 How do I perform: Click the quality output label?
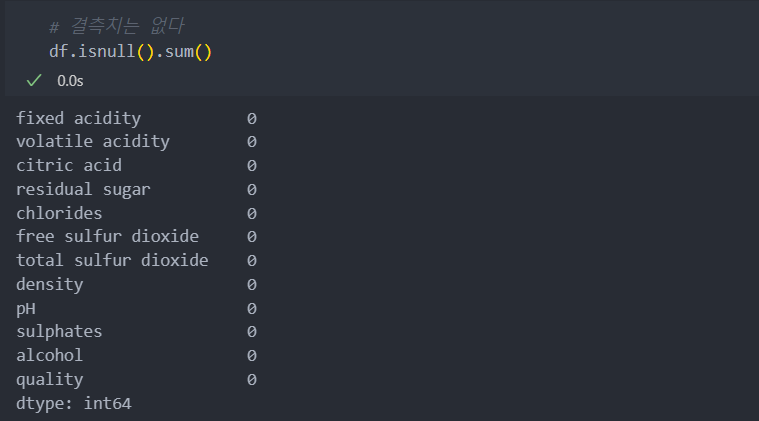[x=49, y=380]
